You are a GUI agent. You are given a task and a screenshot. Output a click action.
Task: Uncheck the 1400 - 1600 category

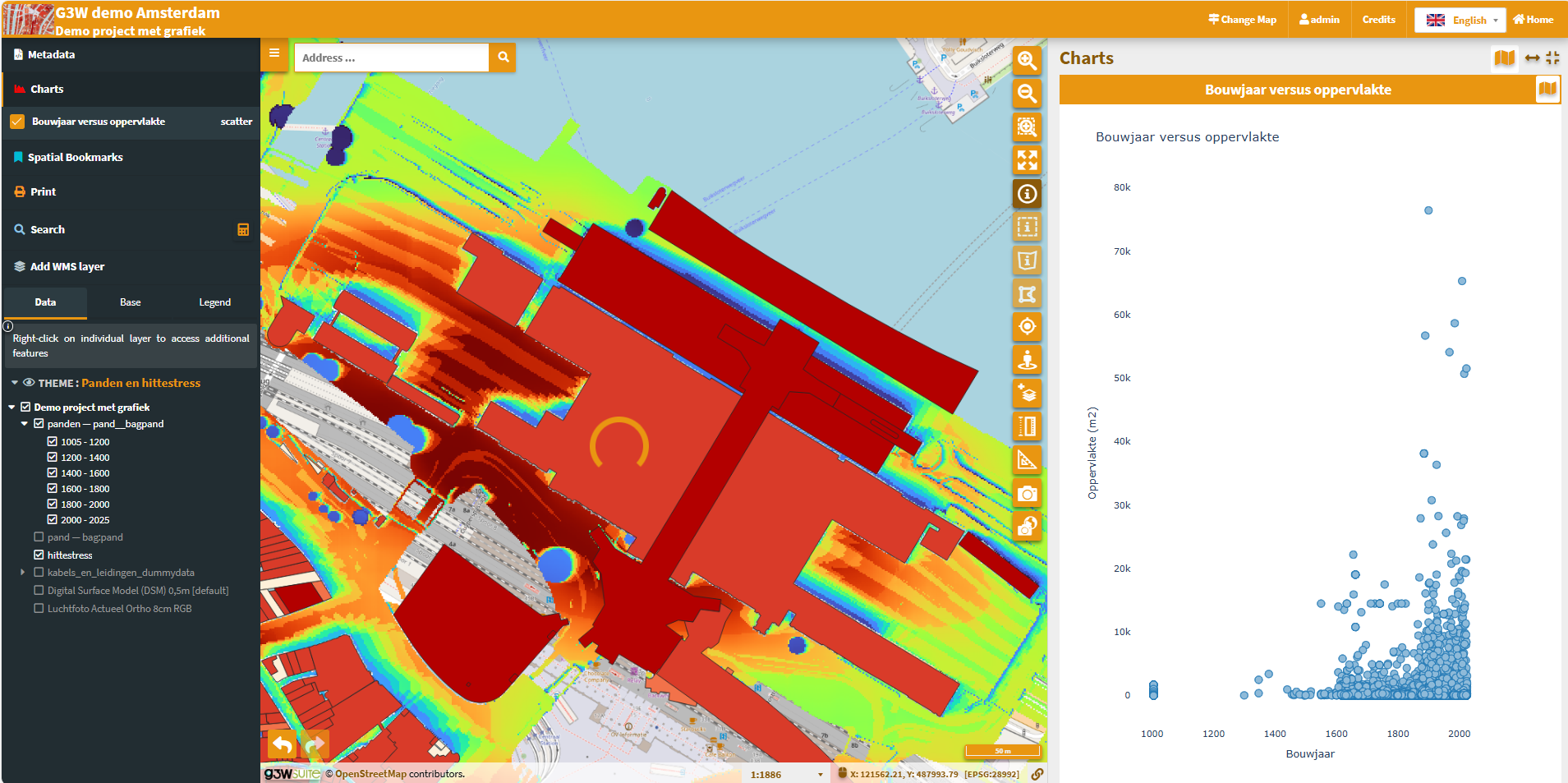point(53,473)
